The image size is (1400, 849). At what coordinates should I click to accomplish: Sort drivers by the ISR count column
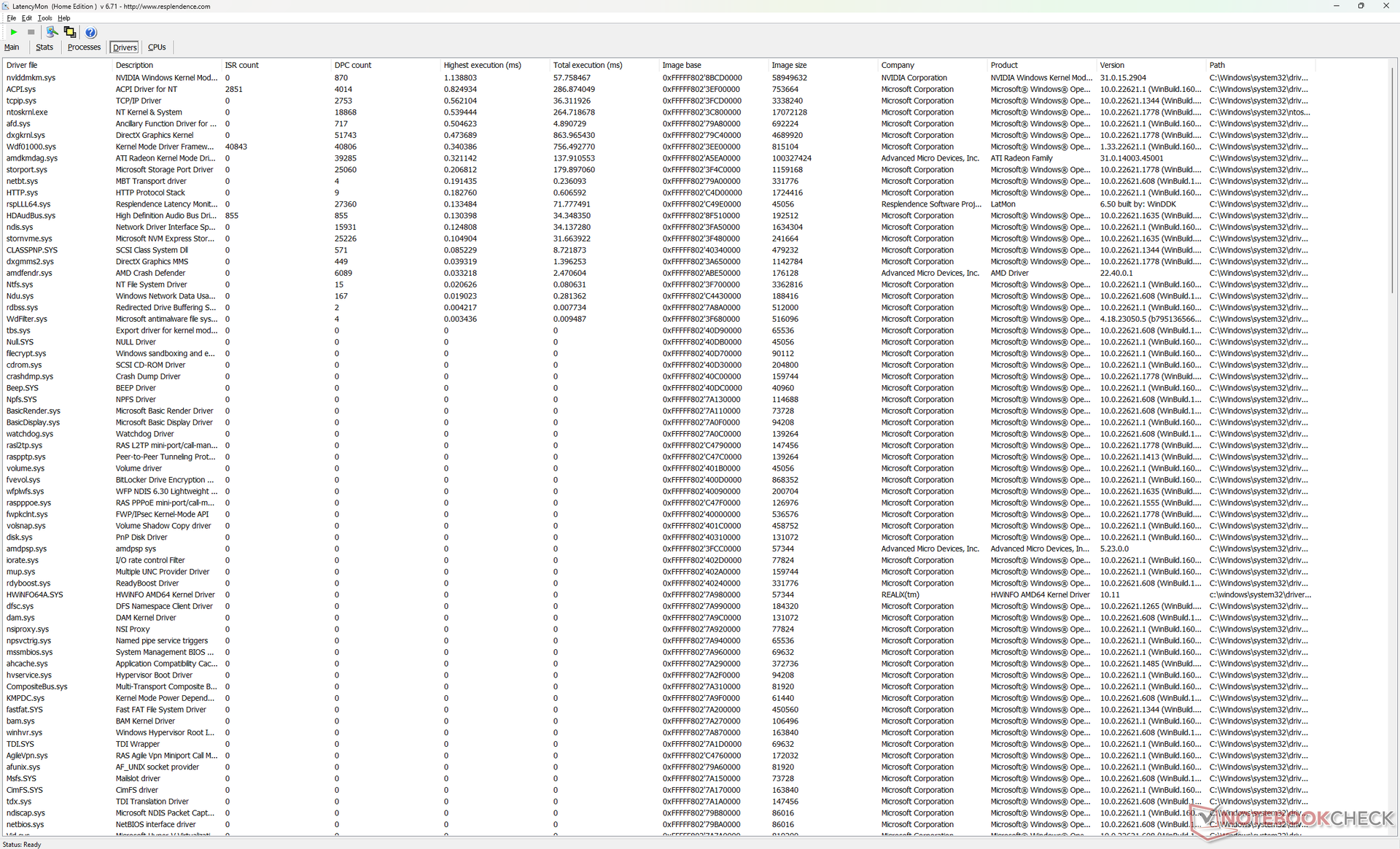tap(241, 65)
